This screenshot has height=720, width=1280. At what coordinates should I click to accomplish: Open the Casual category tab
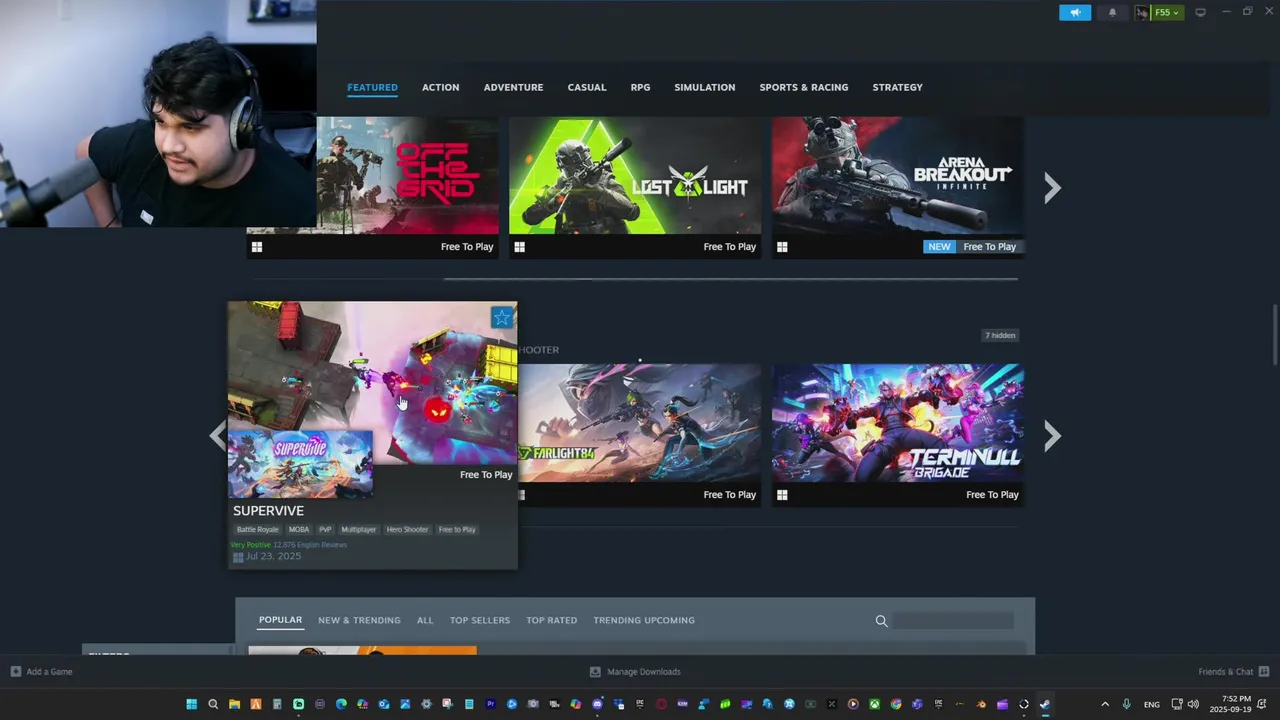pyautogui.click(x=587, y=87)
